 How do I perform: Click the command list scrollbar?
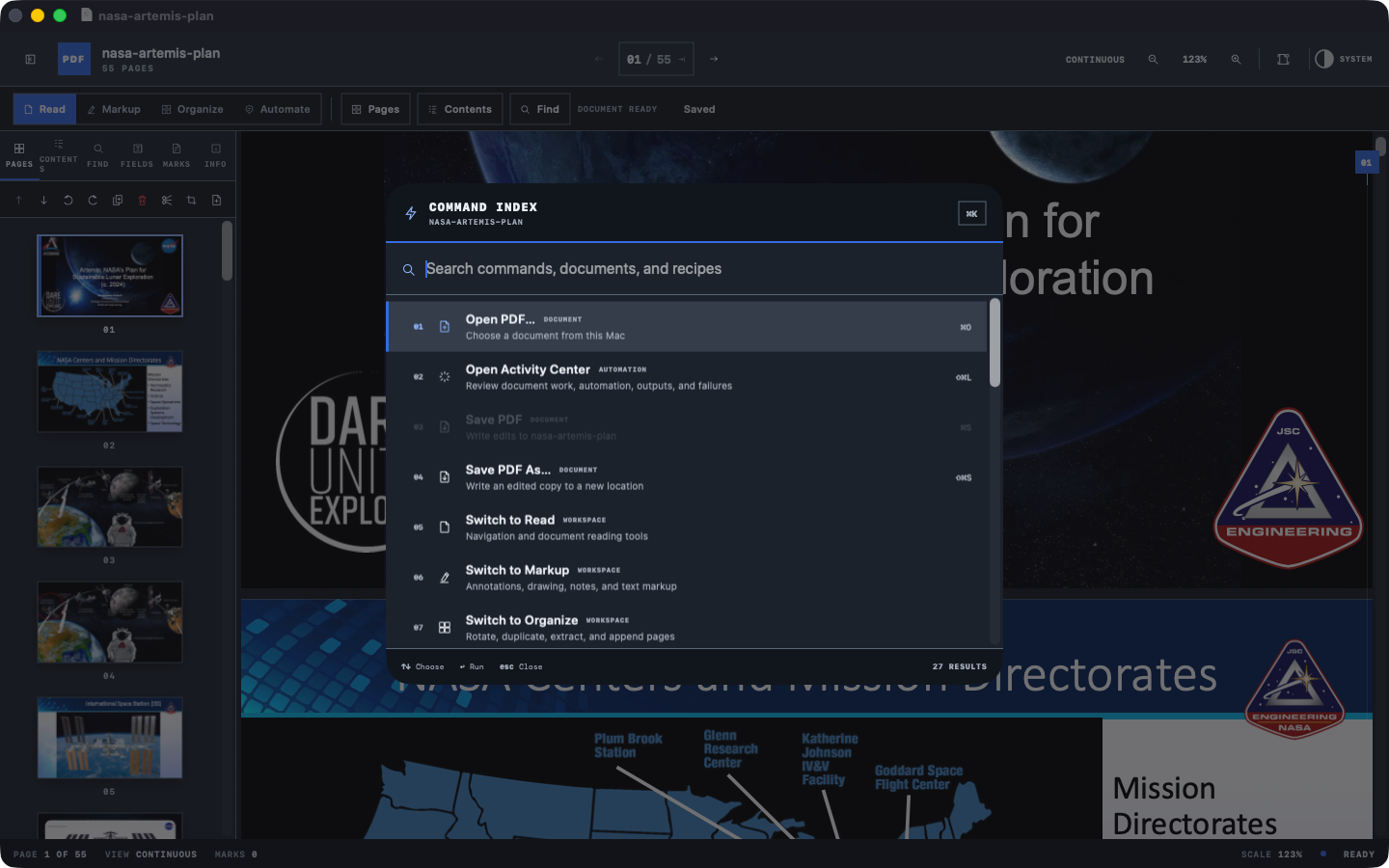995,342
